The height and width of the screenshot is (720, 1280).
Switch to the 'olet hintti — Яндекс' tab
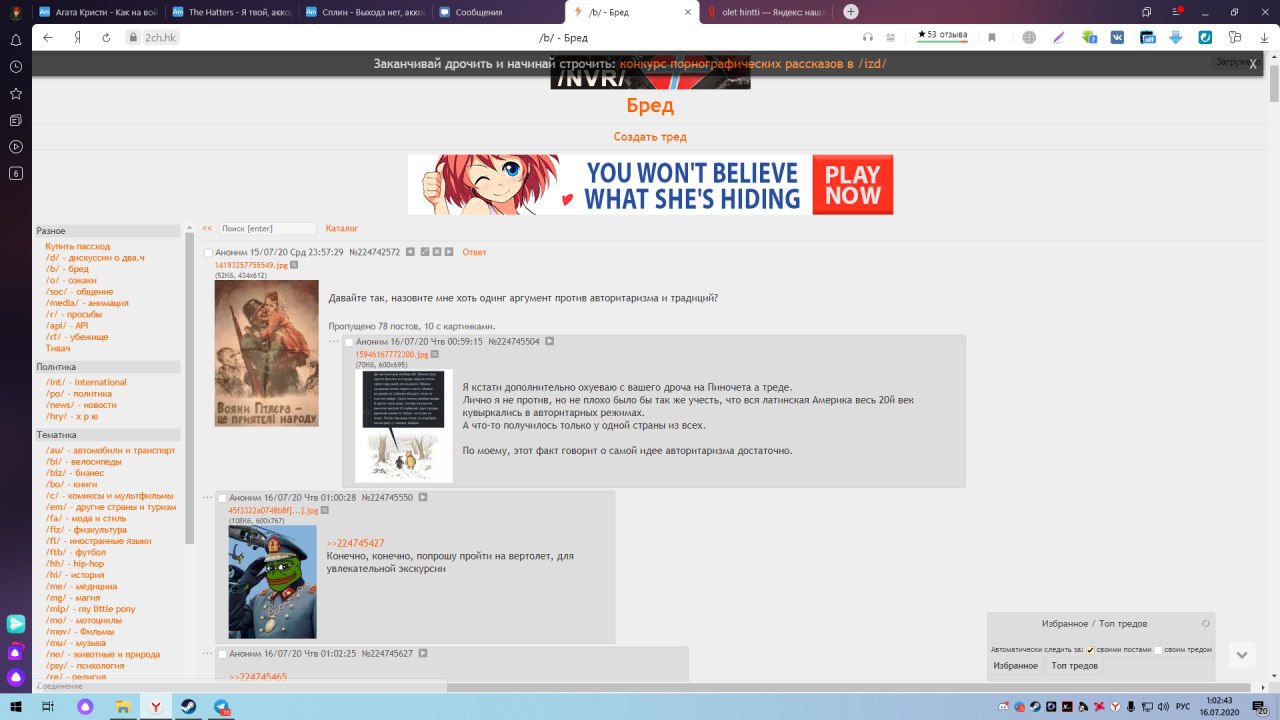766,12
